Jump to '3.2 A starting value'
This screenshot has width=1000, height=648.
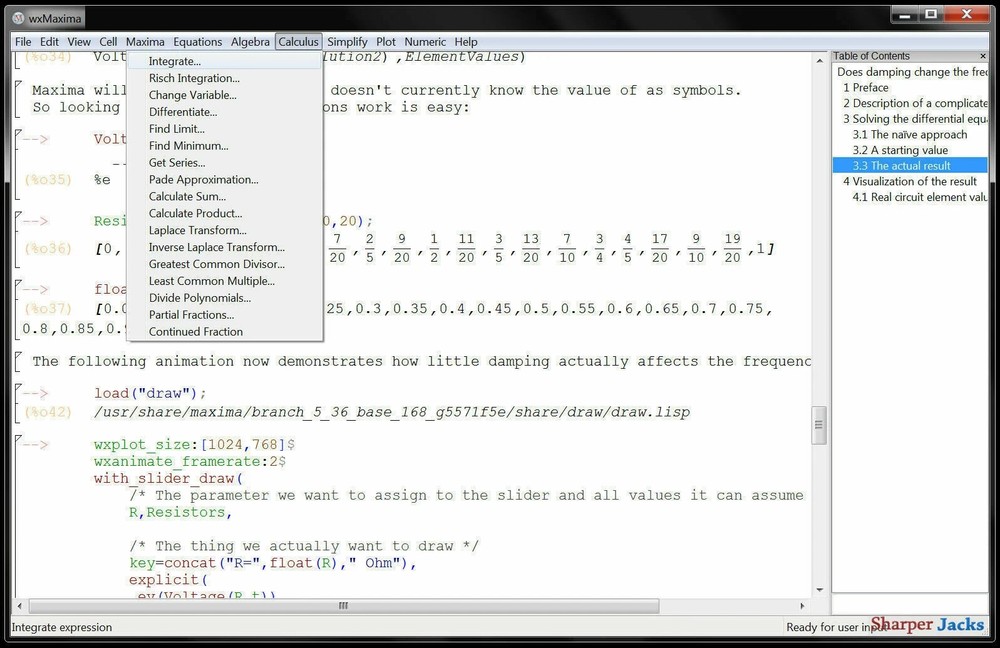(x=900, y=150)
